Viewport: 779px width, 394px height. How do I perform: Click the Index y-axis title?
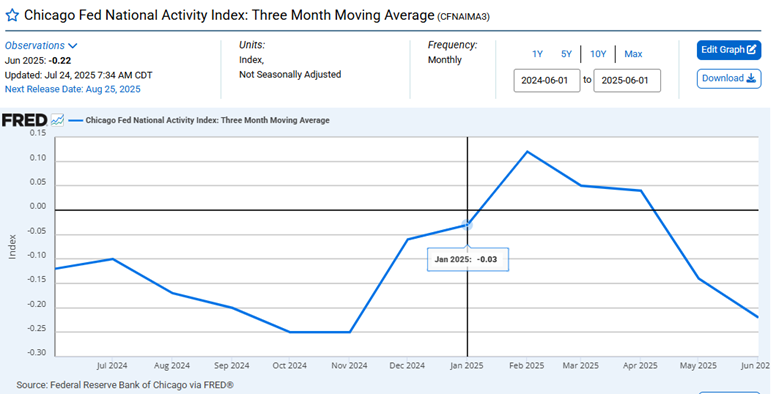pyautogui.click(x=12, y=247)
